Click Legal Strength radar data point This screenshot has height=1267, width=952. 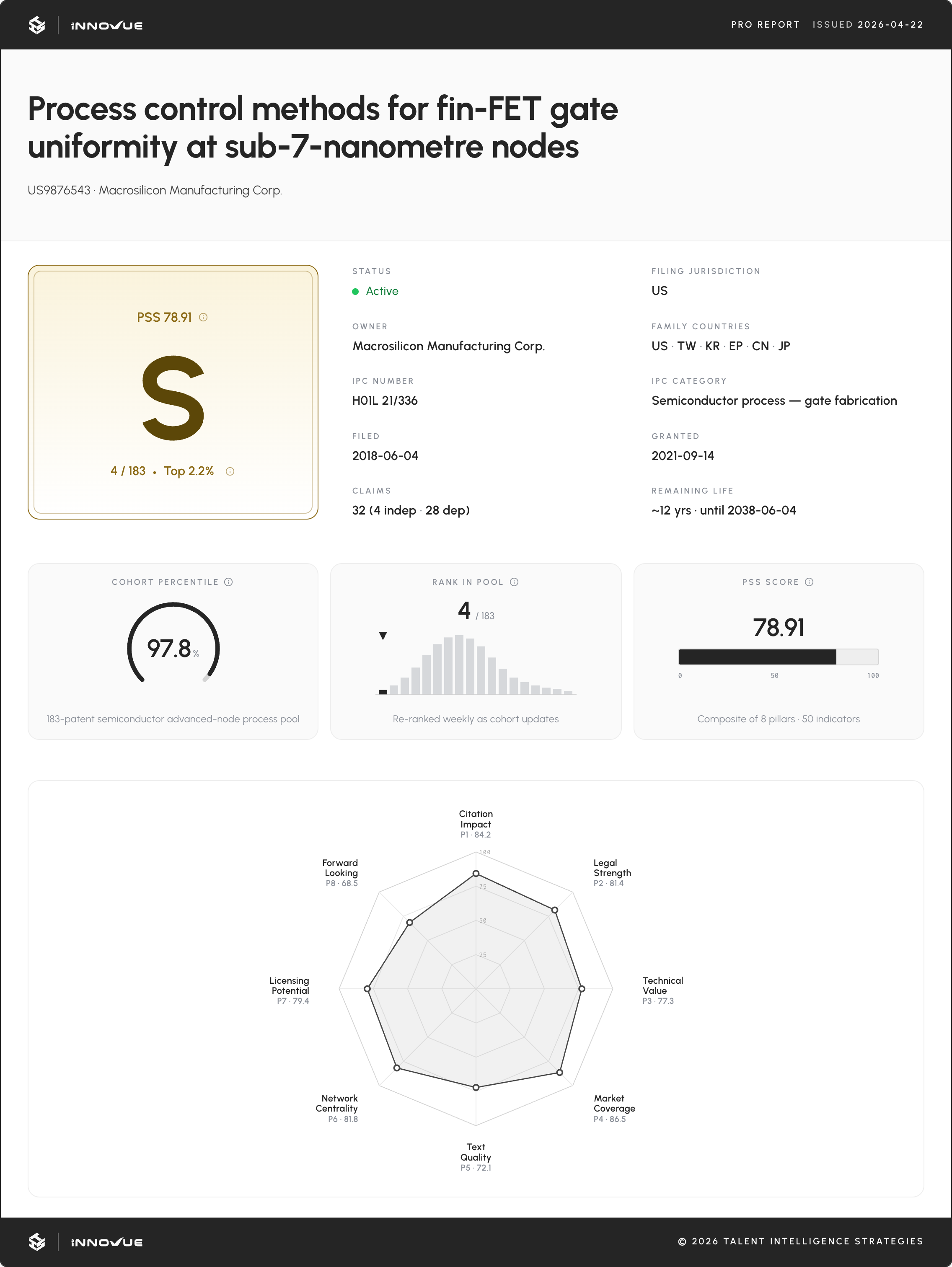tap(554, 910)
